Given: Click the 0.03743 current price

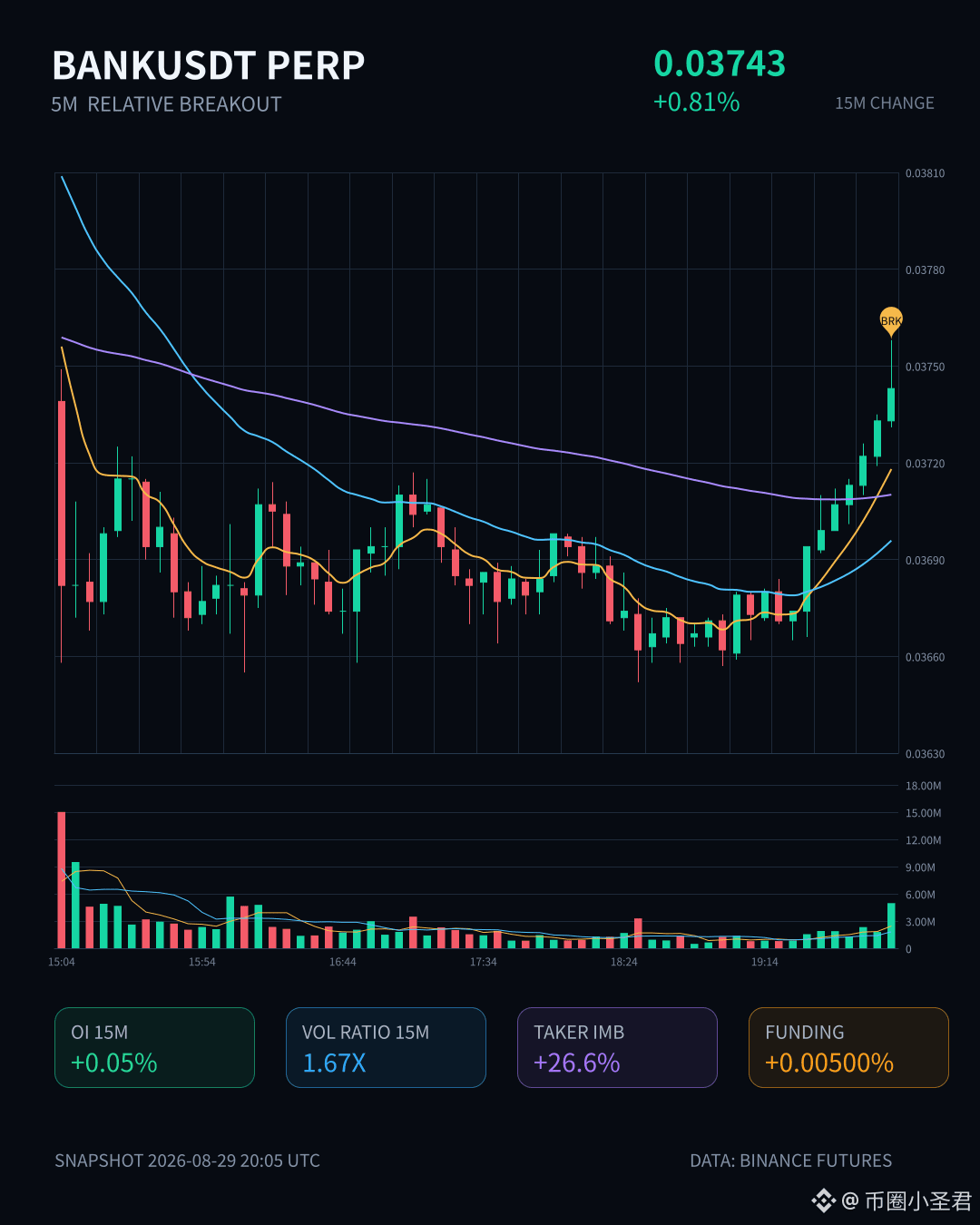Looking at the screenshot, I should tap(720, 64).
